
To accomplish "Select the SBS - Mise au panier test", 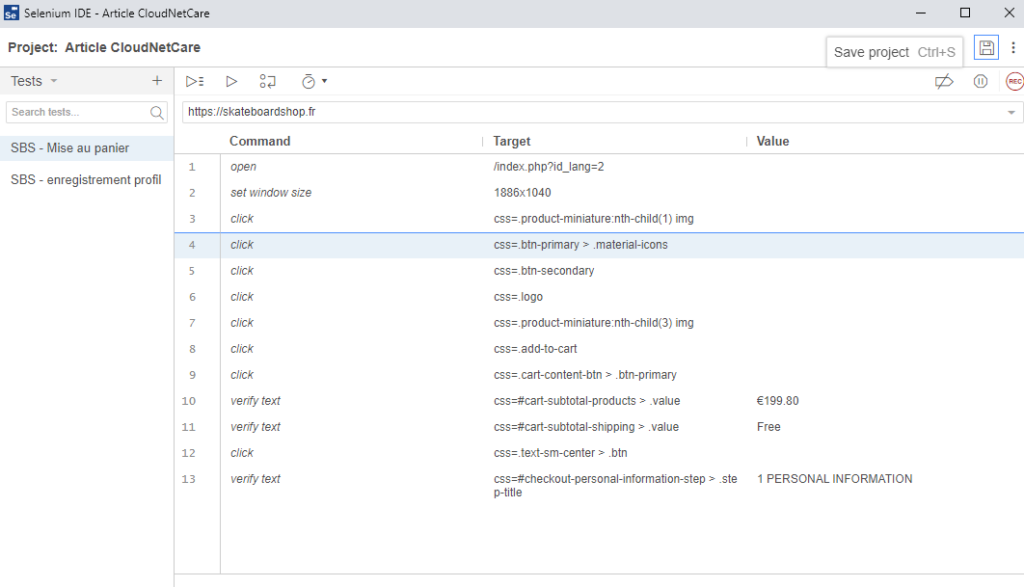I will point(87,148).
